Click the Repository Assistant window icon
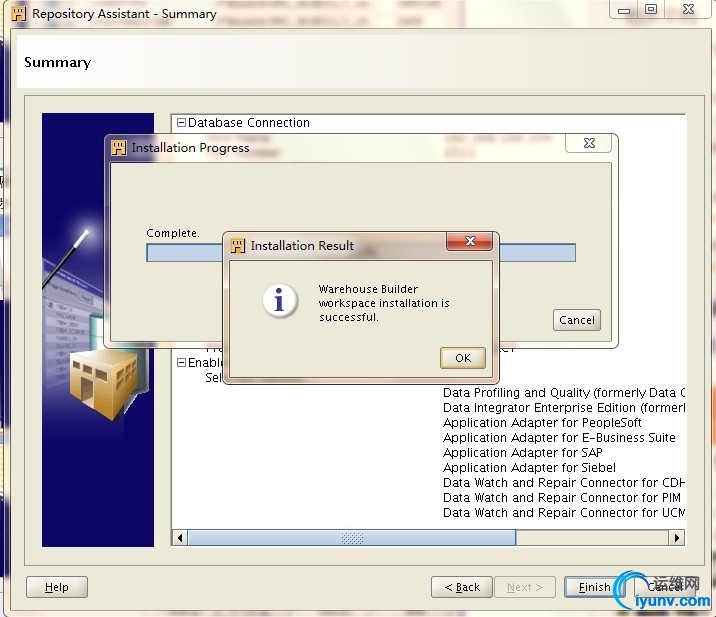 click(x=19, y=14)
